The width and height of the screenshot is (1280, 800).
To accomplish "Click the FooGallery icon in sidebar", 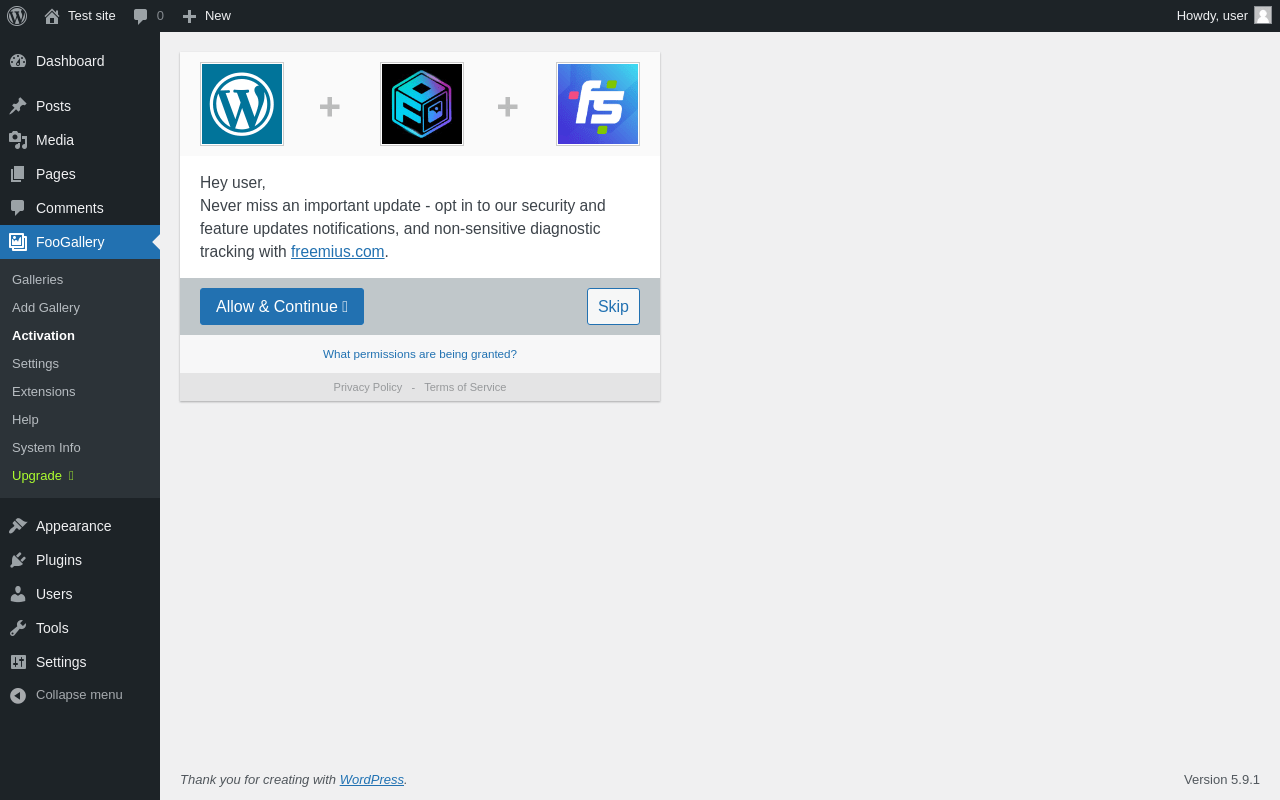I will click(x=18, y=242).
